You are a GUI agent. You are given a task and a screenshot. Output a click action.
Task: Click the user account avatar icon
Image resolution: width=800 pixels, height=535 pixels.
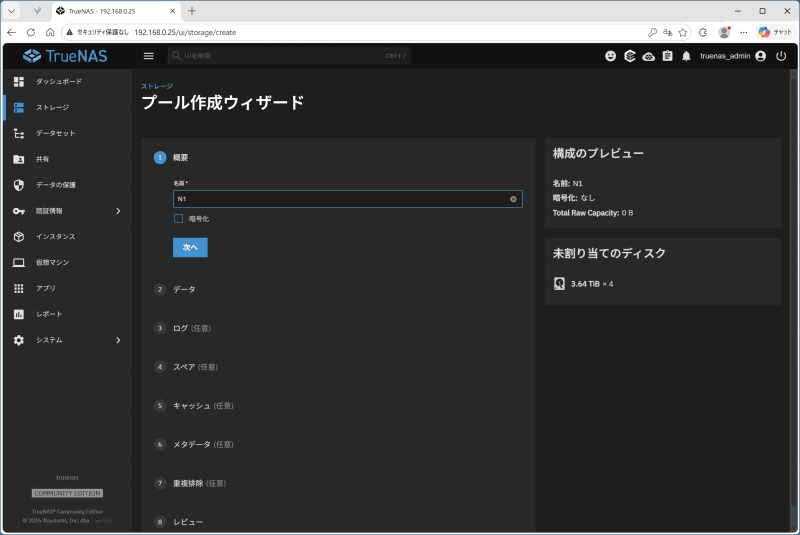point(761,56)
